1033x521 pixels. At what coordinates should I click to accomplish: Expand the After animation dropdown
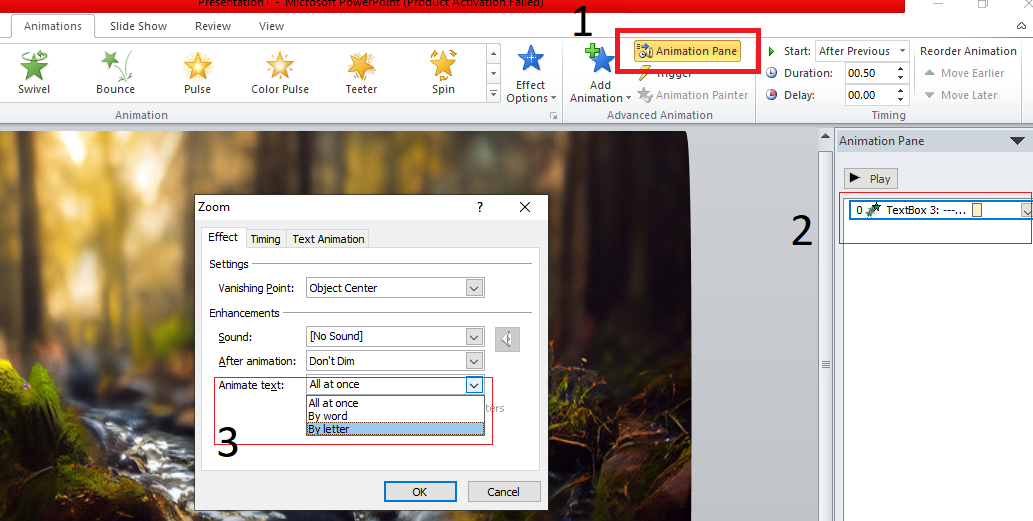475,361
